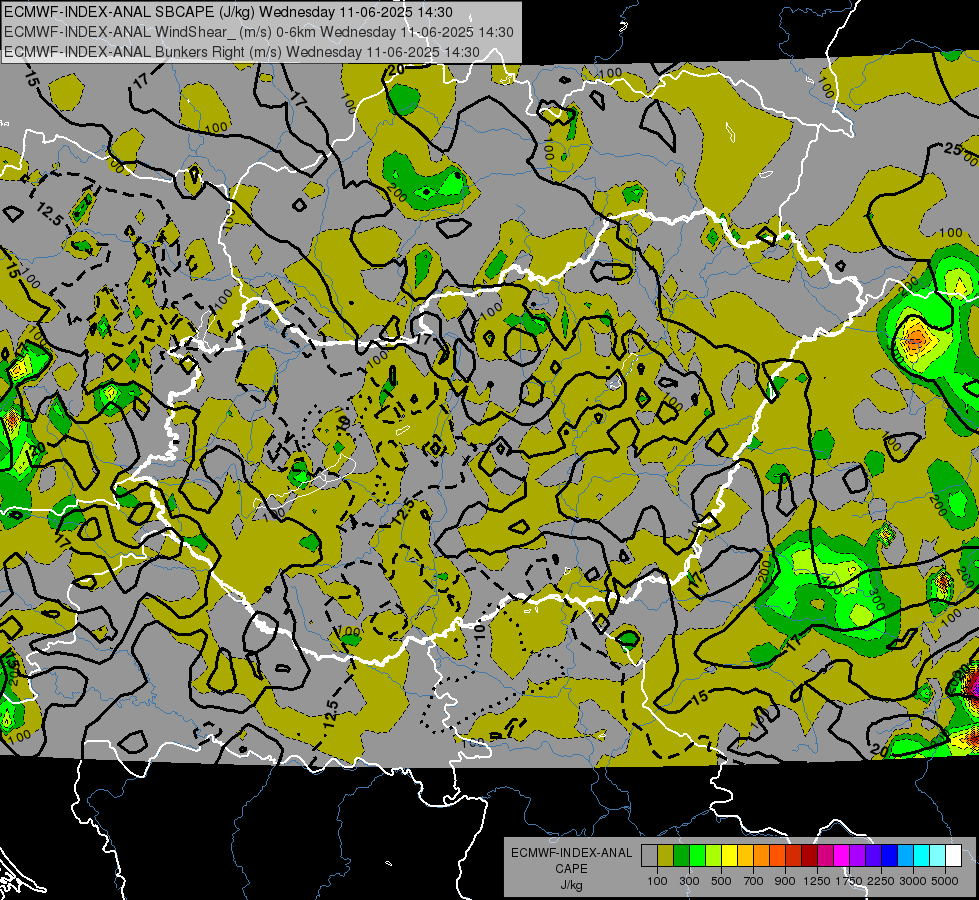
Task: Click the CAPE label in the legend
Action: [x=571, y=869]
